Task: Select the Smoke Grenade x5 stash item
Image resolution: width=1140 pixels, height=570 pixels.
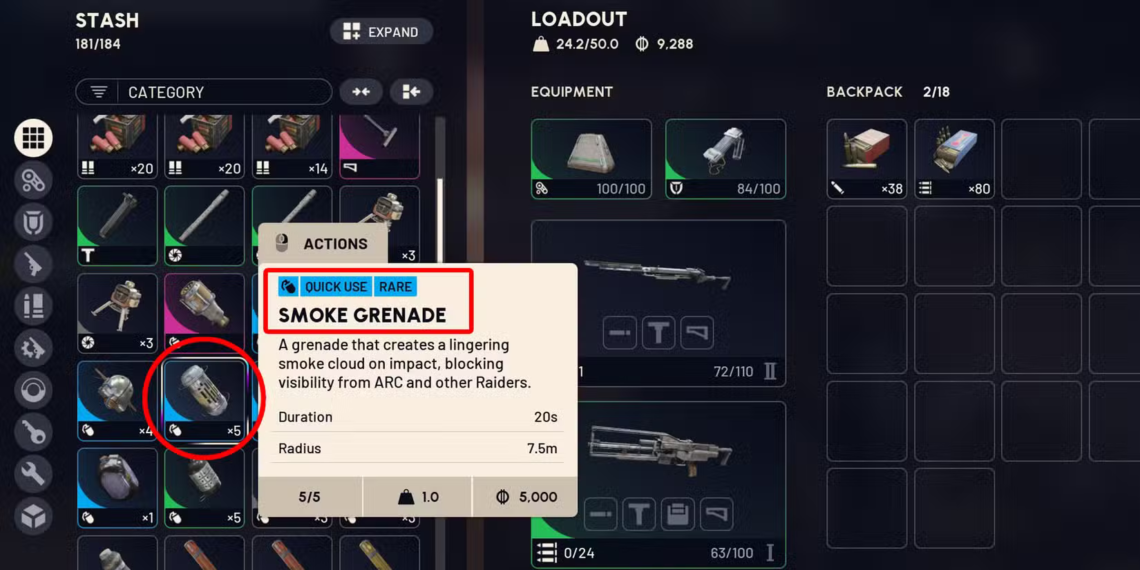Action: (204, 401)
